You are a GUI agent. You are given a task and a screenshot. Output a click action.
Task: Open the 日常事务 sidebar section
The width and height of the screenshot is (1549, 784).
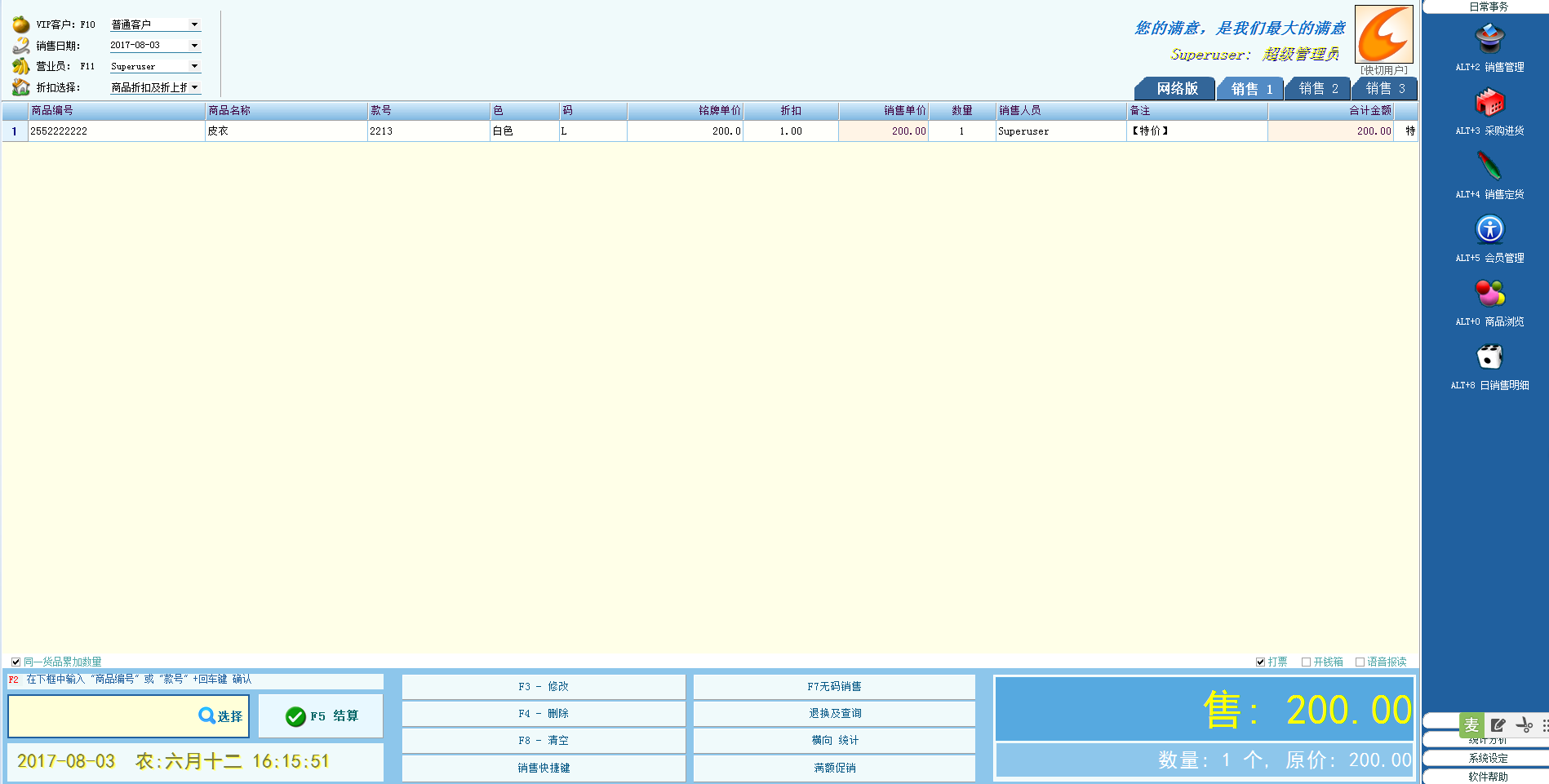[x=1487, y=7]
